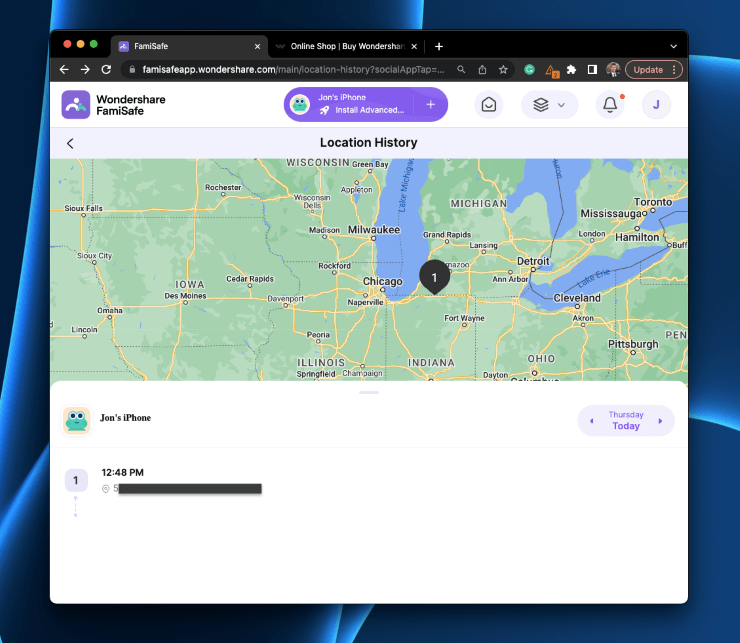Click Toronto label on the map
Image resolution: width=740 pixels, height=643 pixels.
pos(653,202)
